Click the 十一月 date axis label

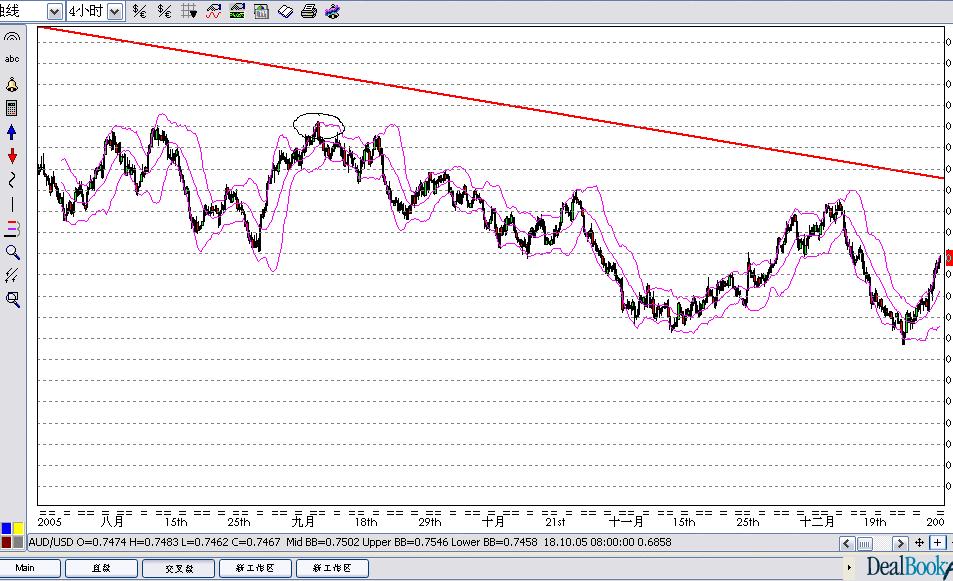tap(626, 521)
